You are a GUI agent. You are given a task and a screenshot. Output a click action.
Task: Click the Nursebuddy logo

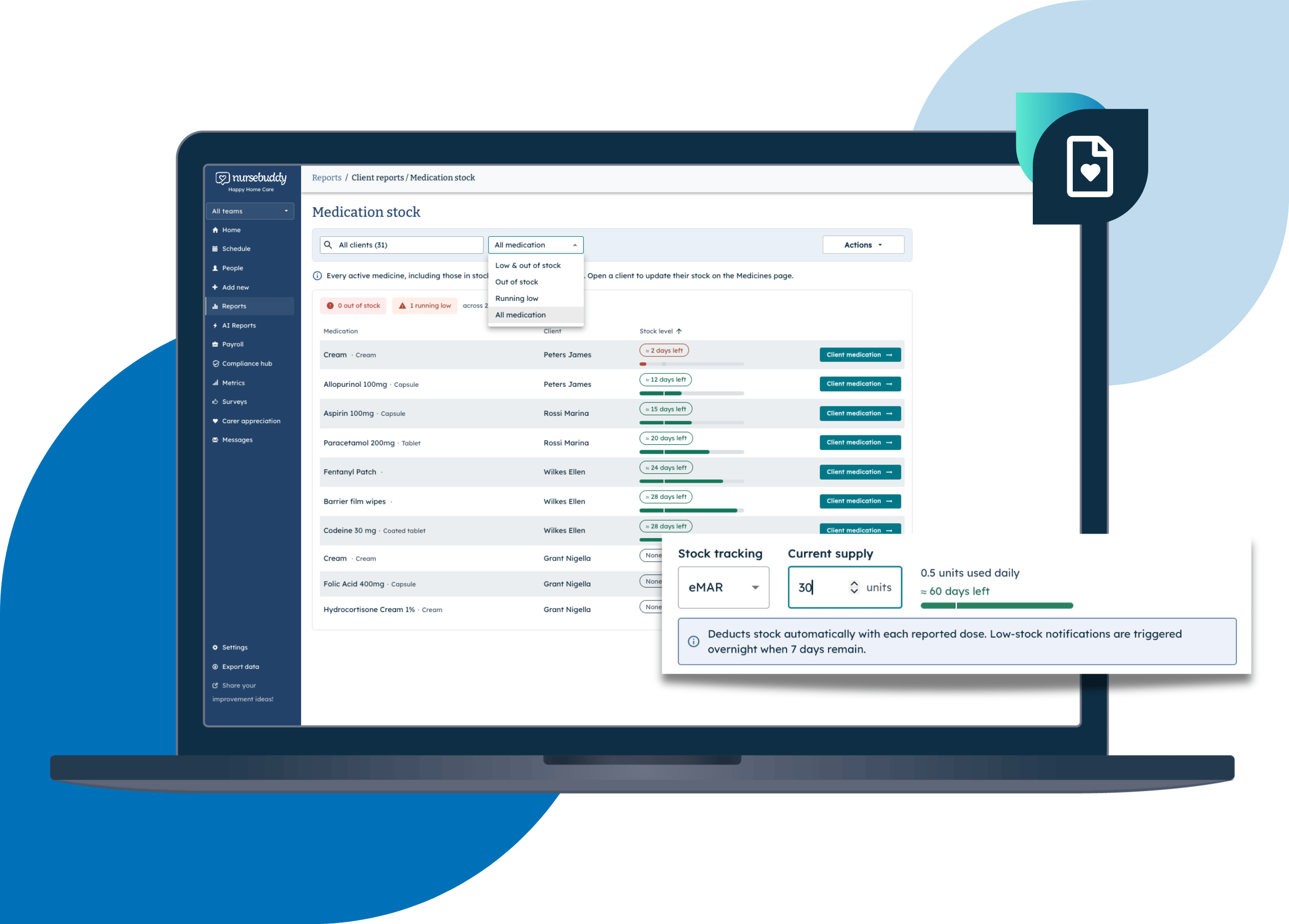point(251,178)
